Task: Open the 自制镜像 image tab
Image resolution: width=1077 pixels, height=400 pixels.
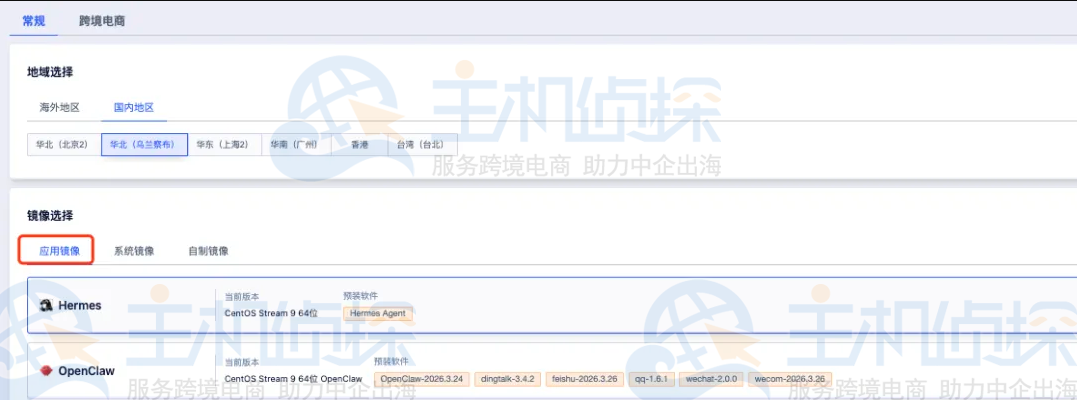Action: (x=208, y=251)
